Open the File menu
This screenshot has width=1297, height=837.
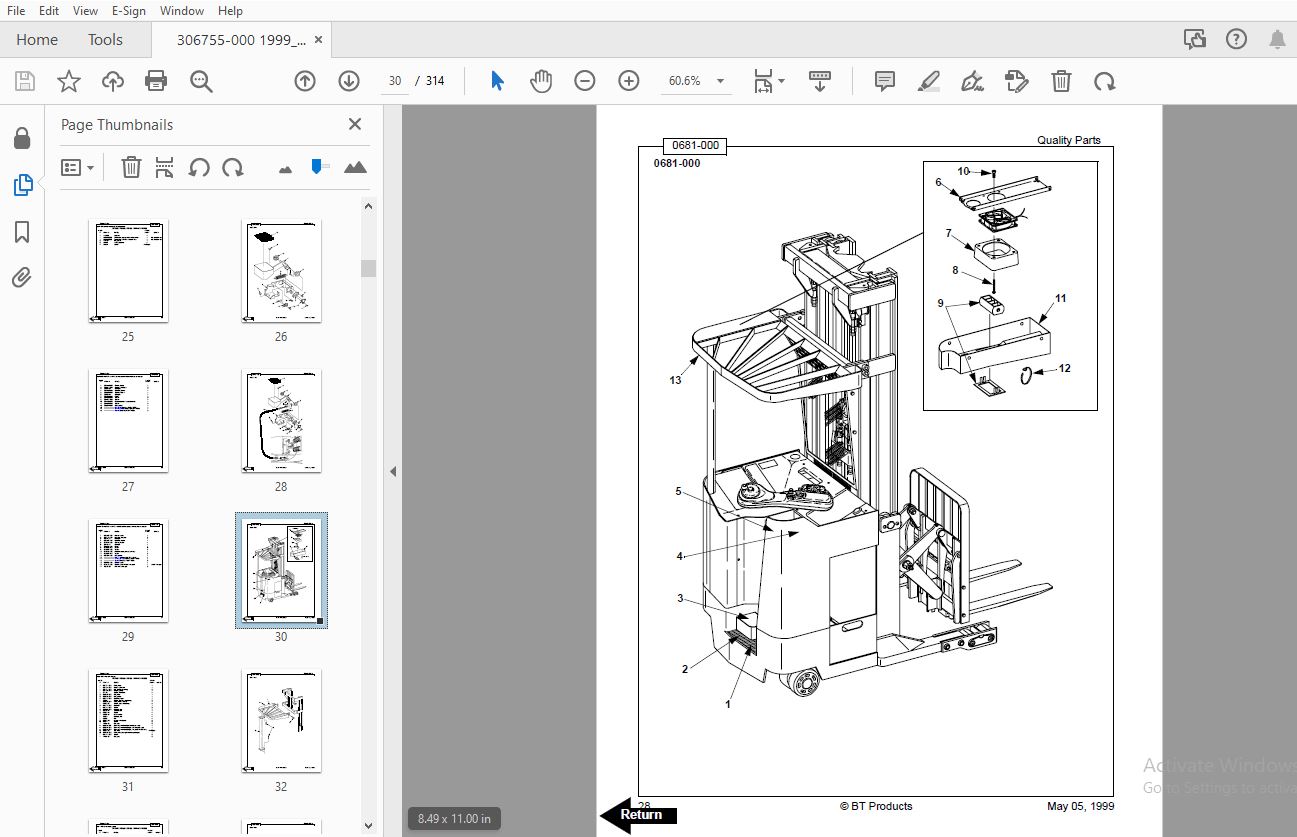click(16, 10)
